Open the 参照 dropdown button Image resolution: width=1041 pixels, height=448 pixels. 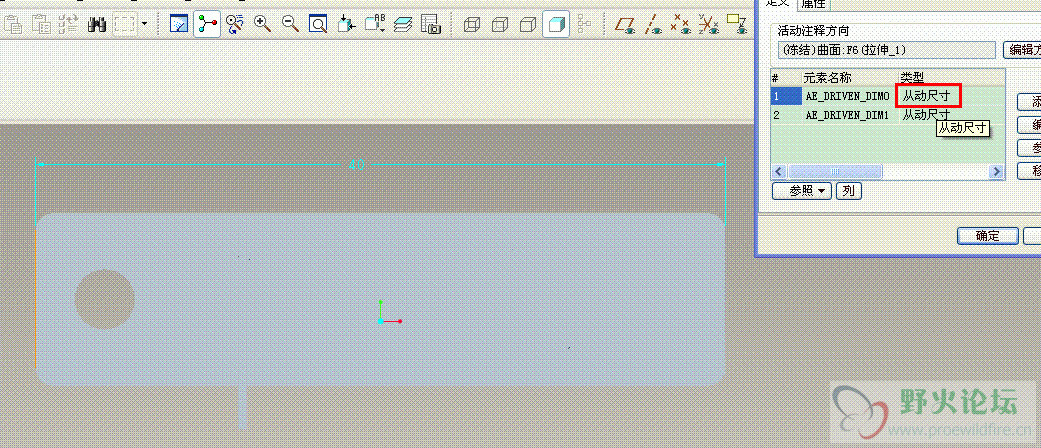pyautogui.click(x=803, y=191)
